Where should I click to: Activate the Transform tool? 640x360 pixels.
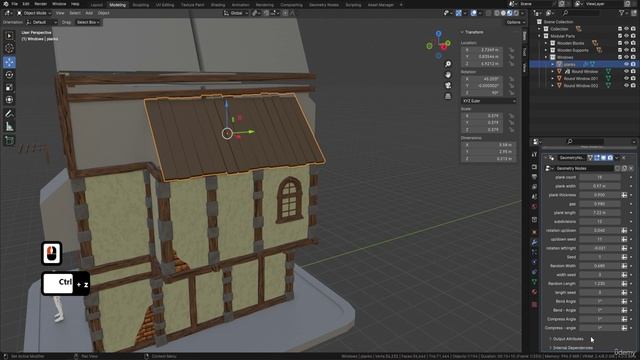(9, 100)
